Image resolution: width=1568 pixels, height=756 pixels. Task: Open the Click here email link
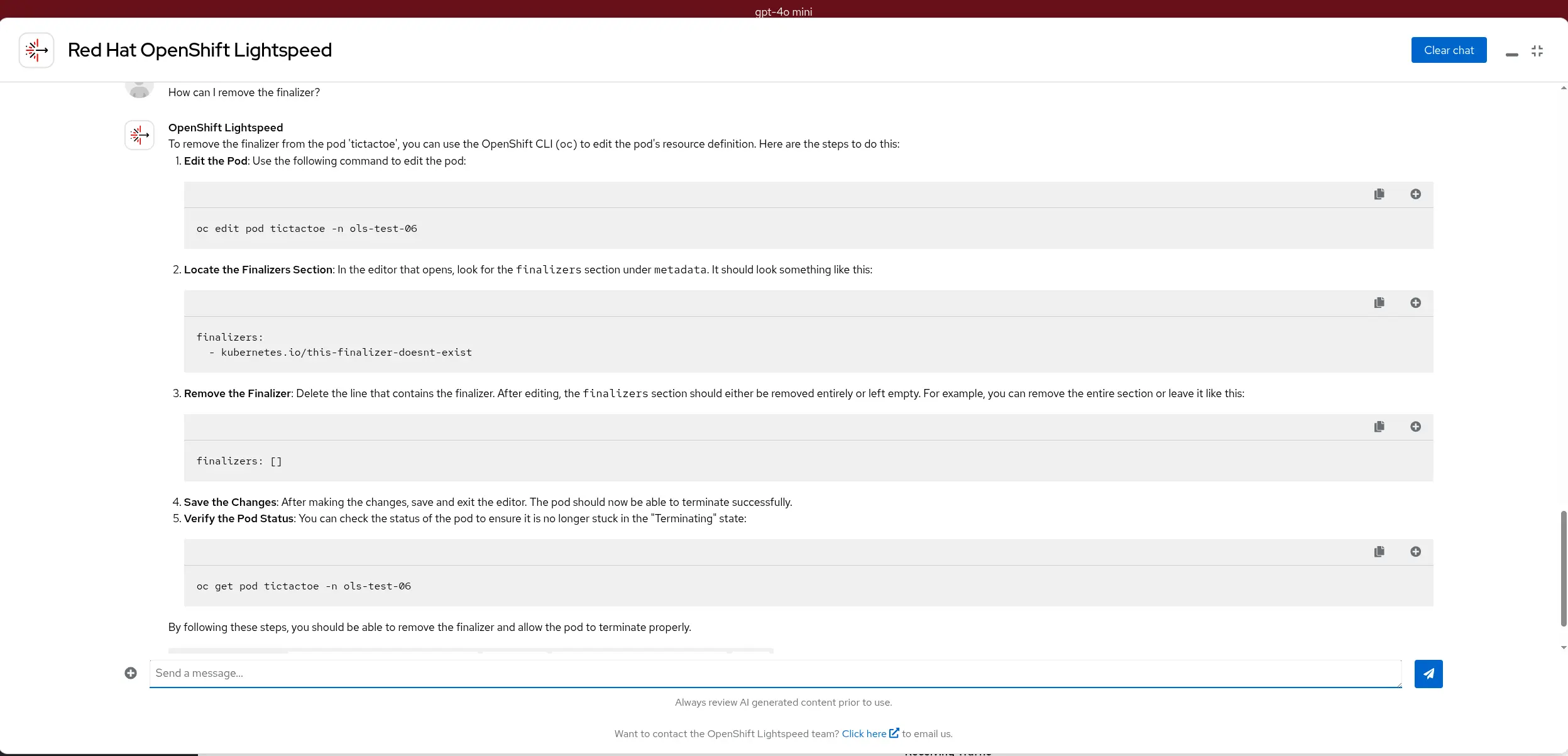pos(863,734)
